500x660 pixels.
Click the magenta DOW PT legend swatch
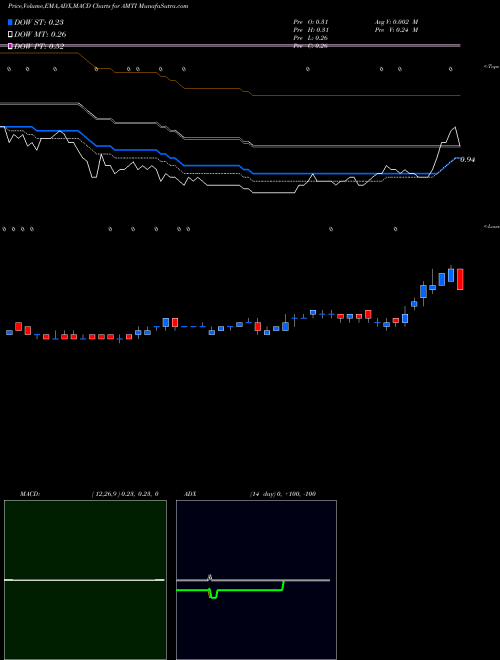(10, 46)
